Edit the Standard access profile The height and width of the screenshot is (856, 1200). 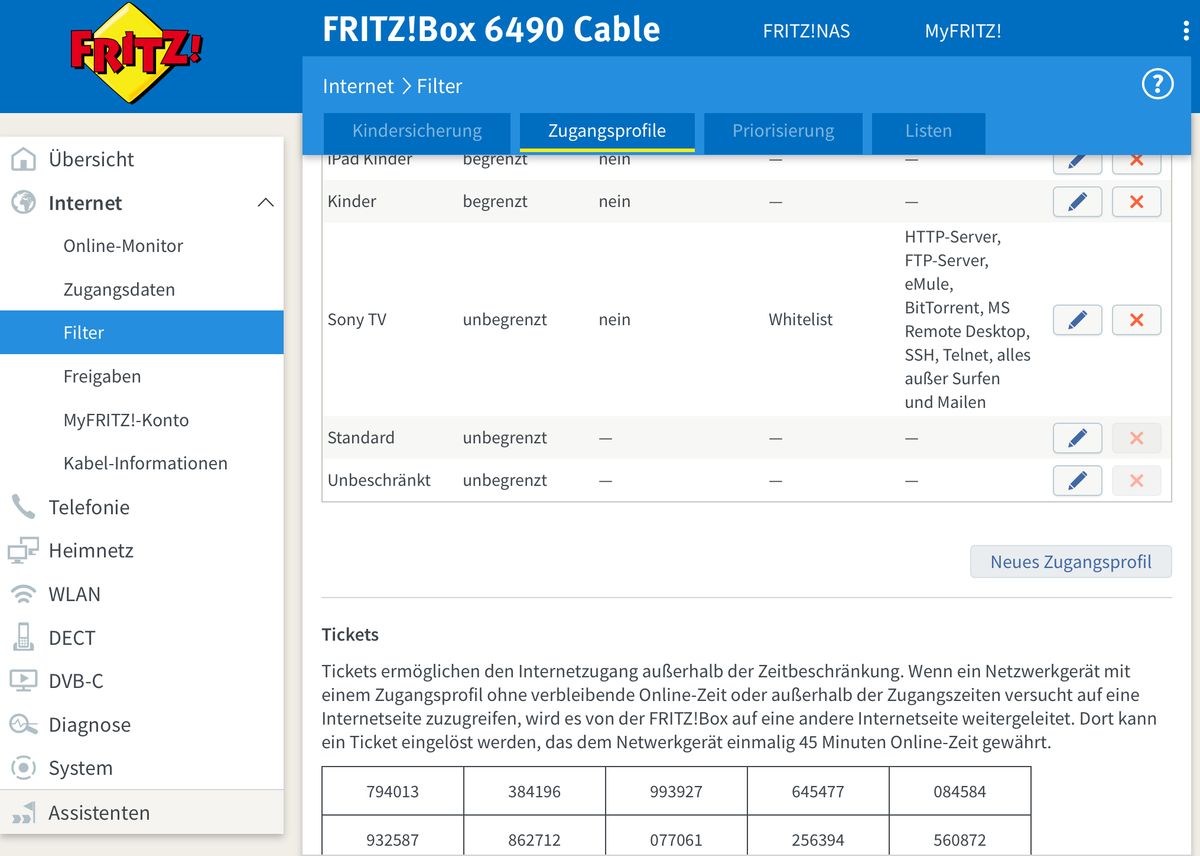tap(1077, 438)
